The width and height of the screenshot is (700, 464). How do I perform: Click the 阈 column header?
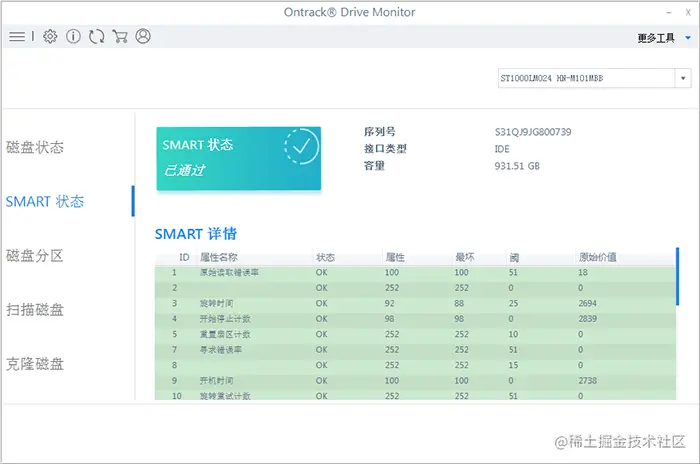[514, 257]
